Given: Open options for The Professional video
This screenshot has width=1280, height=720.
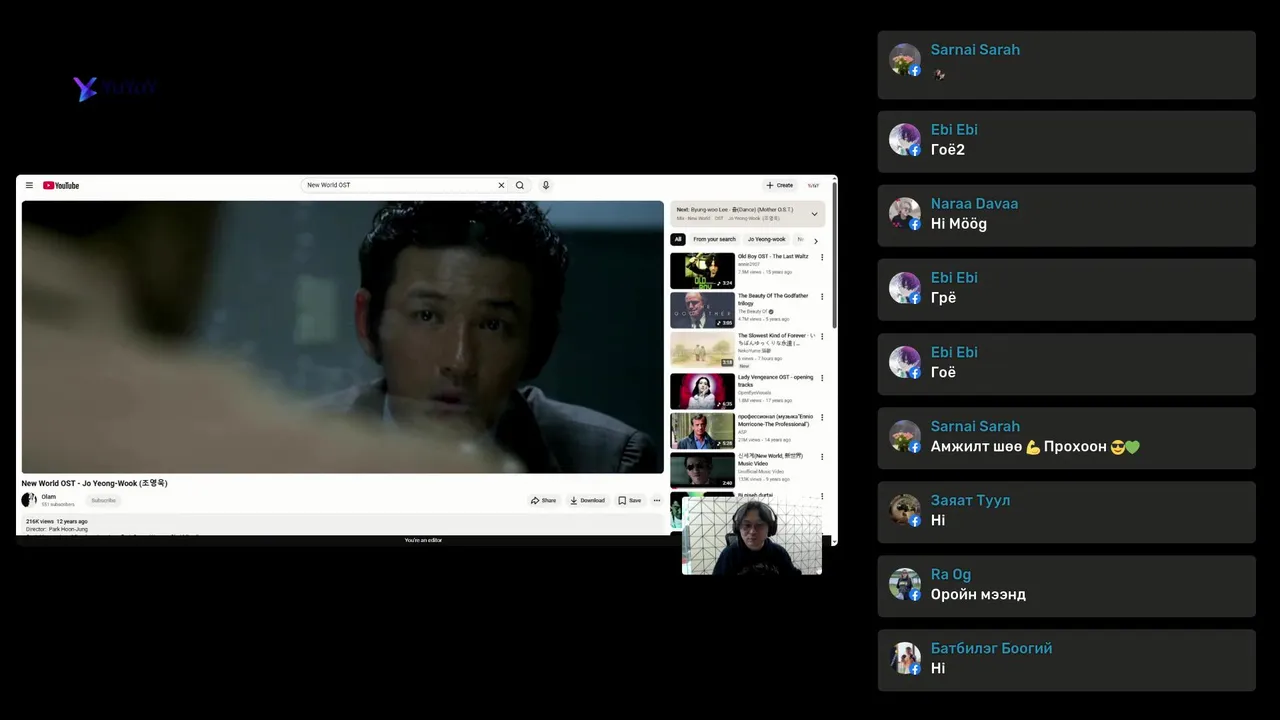Looking at the screenshot, I should pyautogui.click(x=822, y=418).
